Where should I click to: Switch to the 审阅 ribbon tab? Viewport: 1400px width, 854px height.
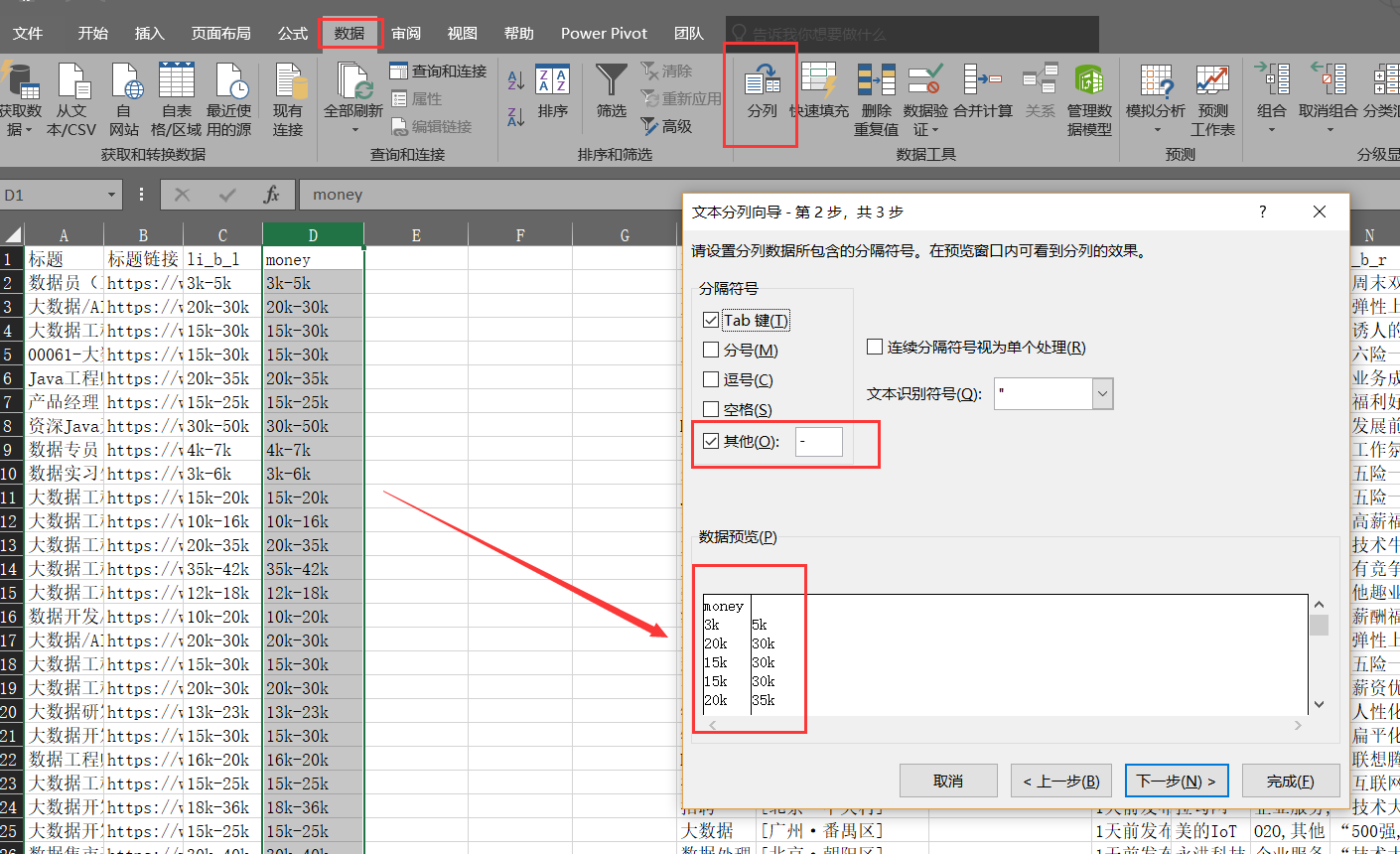[x=405, y=33]
